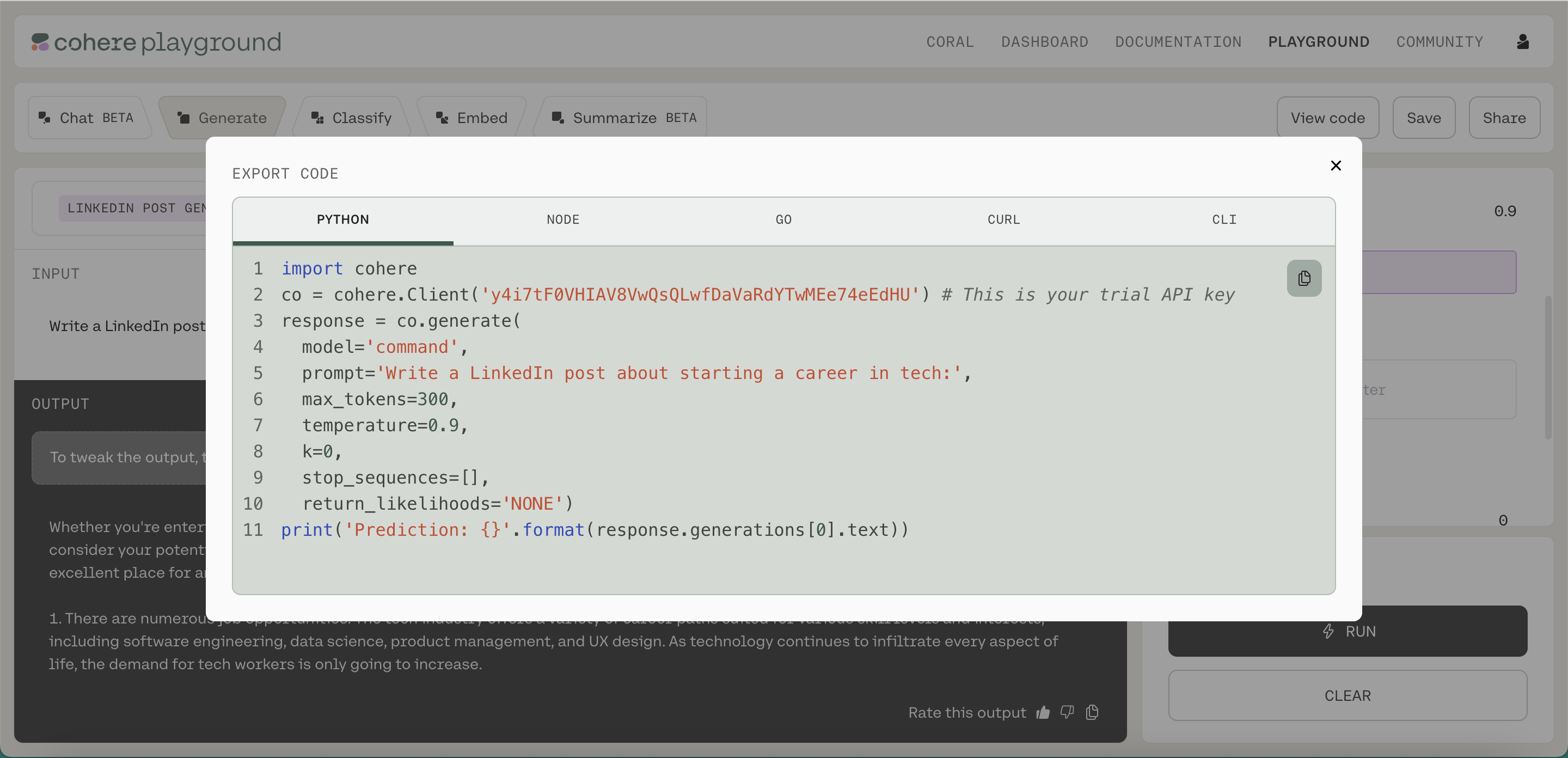The width and height of the screenshot is (1568, 758).
Task: Select the Embed tab
Action: 473,118
